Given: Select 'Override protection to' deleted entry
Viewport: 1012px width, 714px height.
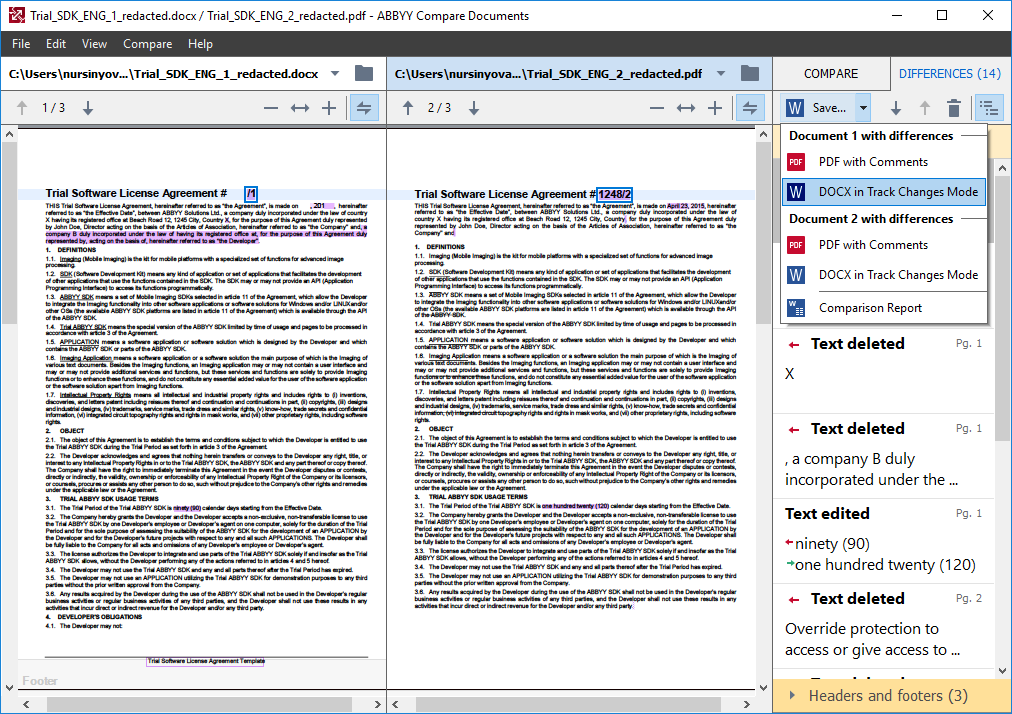Looking at the screenshot, I should point(884,626).
